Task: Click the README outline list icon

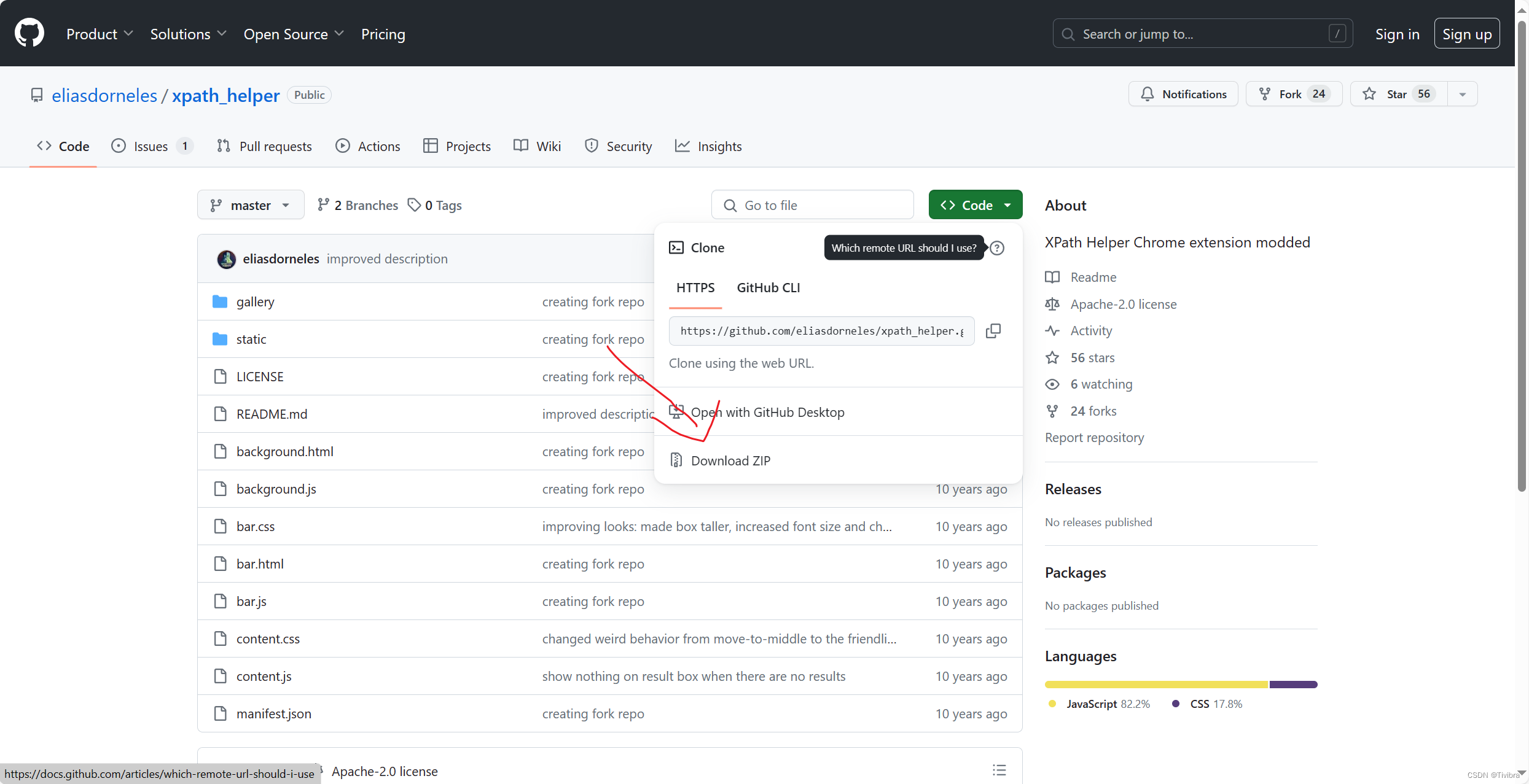Action: pos(999,770)
